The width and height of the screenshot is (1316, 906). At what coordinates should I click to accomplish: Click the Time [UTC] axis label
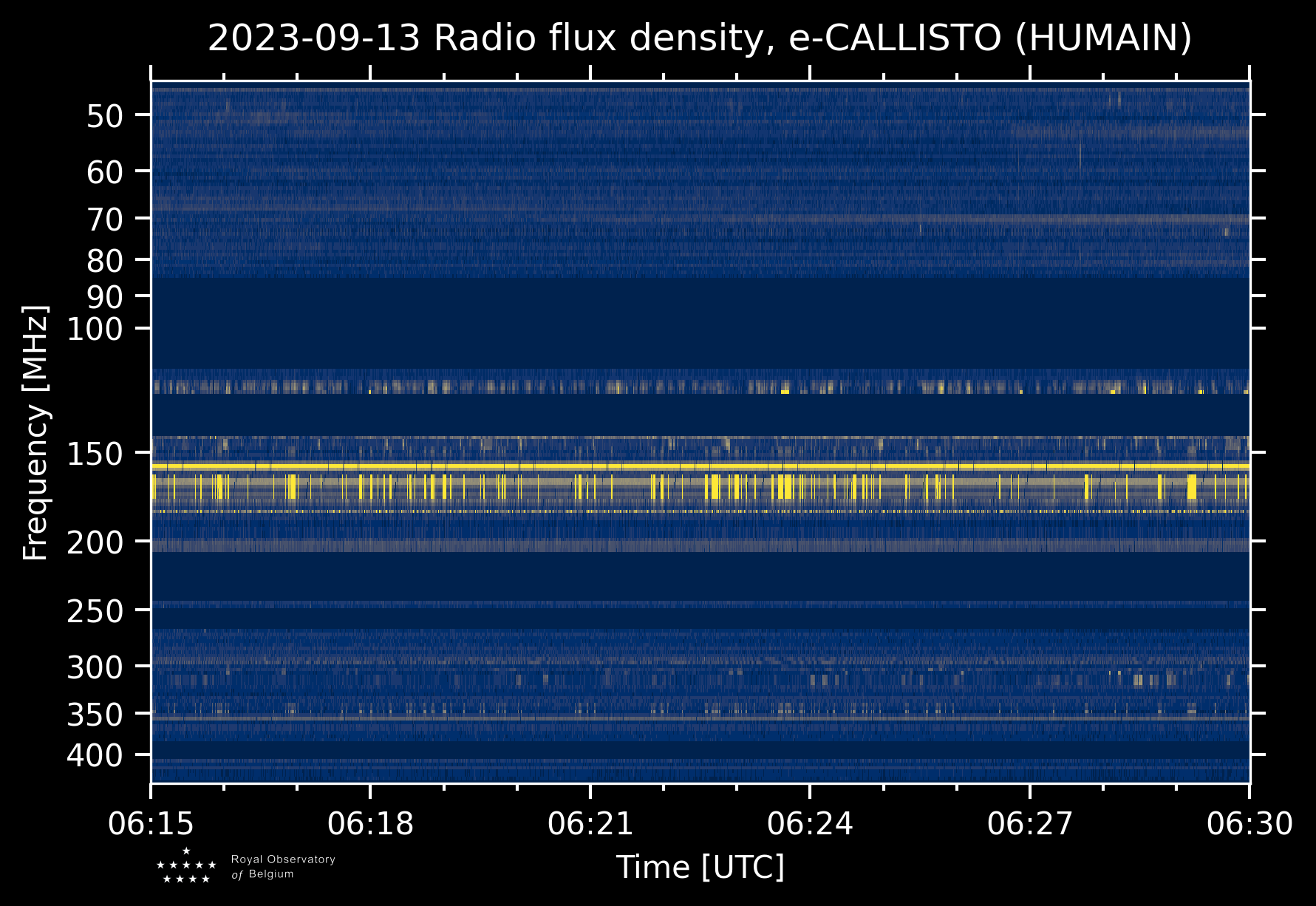click(x=700, y=867)
